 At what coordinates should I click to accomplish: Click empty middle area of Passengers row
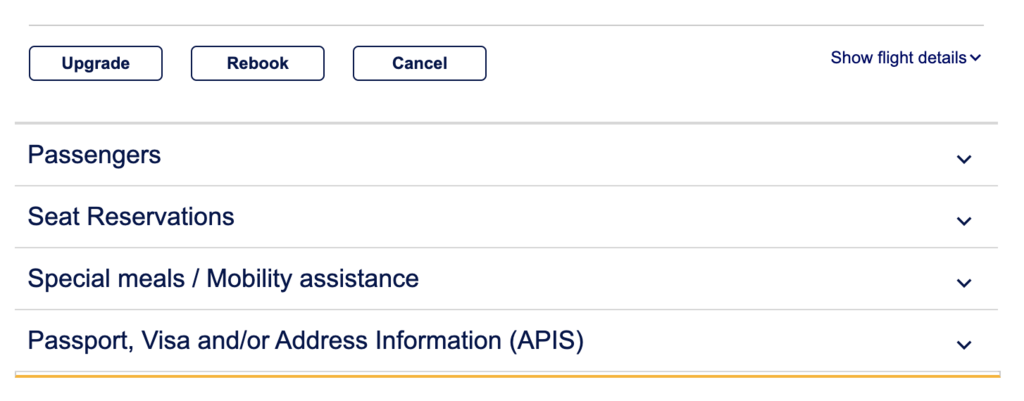tap(550, 155)
